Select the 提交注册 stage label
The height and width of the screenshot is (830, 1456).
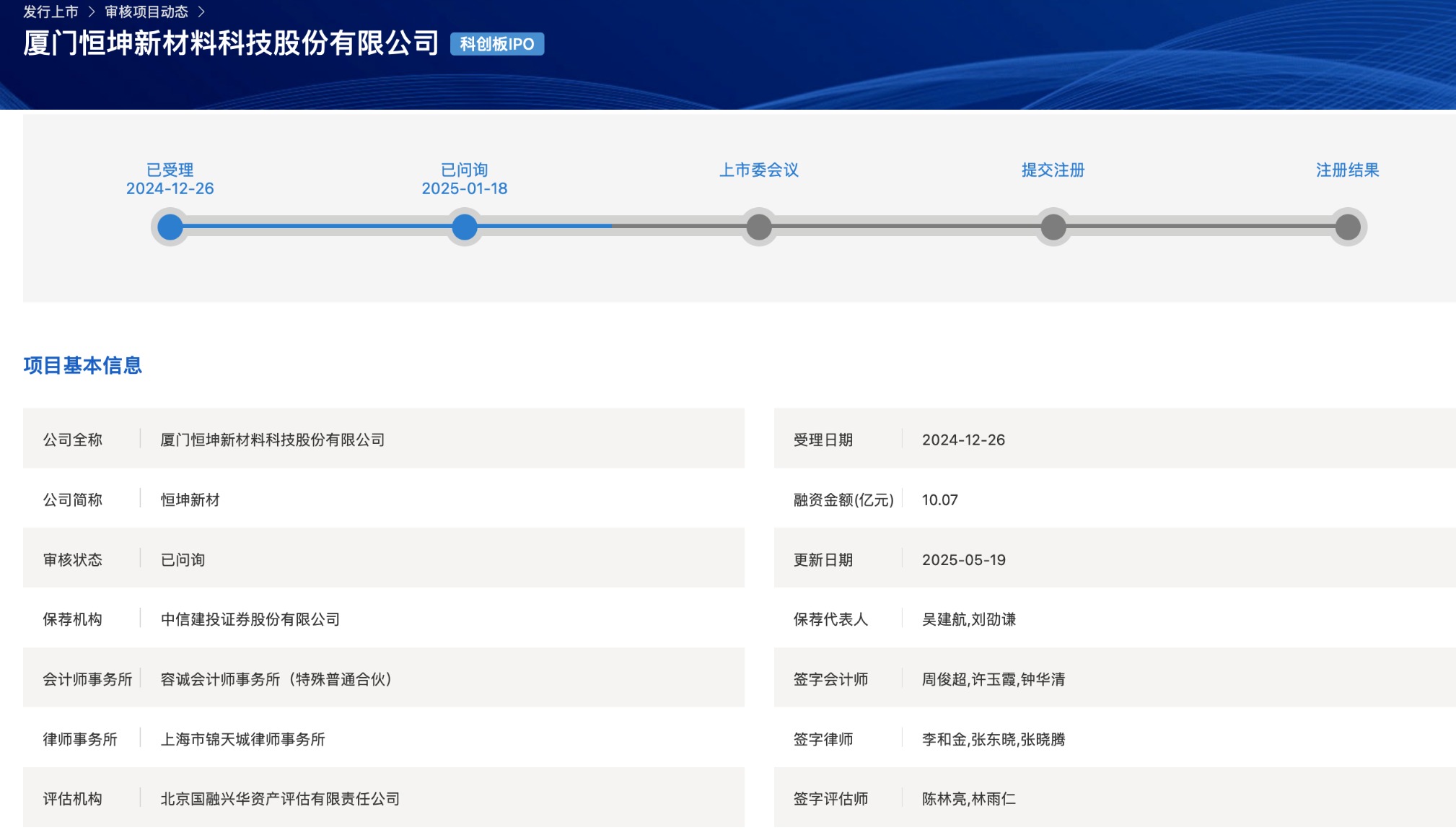pos(1053,170)
